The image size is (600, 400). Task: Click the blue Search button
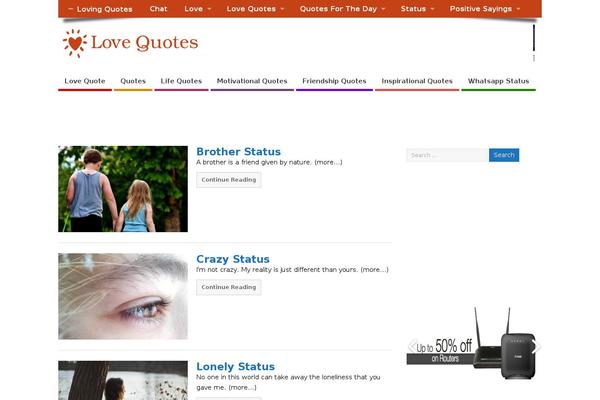[x=504, y=155]
